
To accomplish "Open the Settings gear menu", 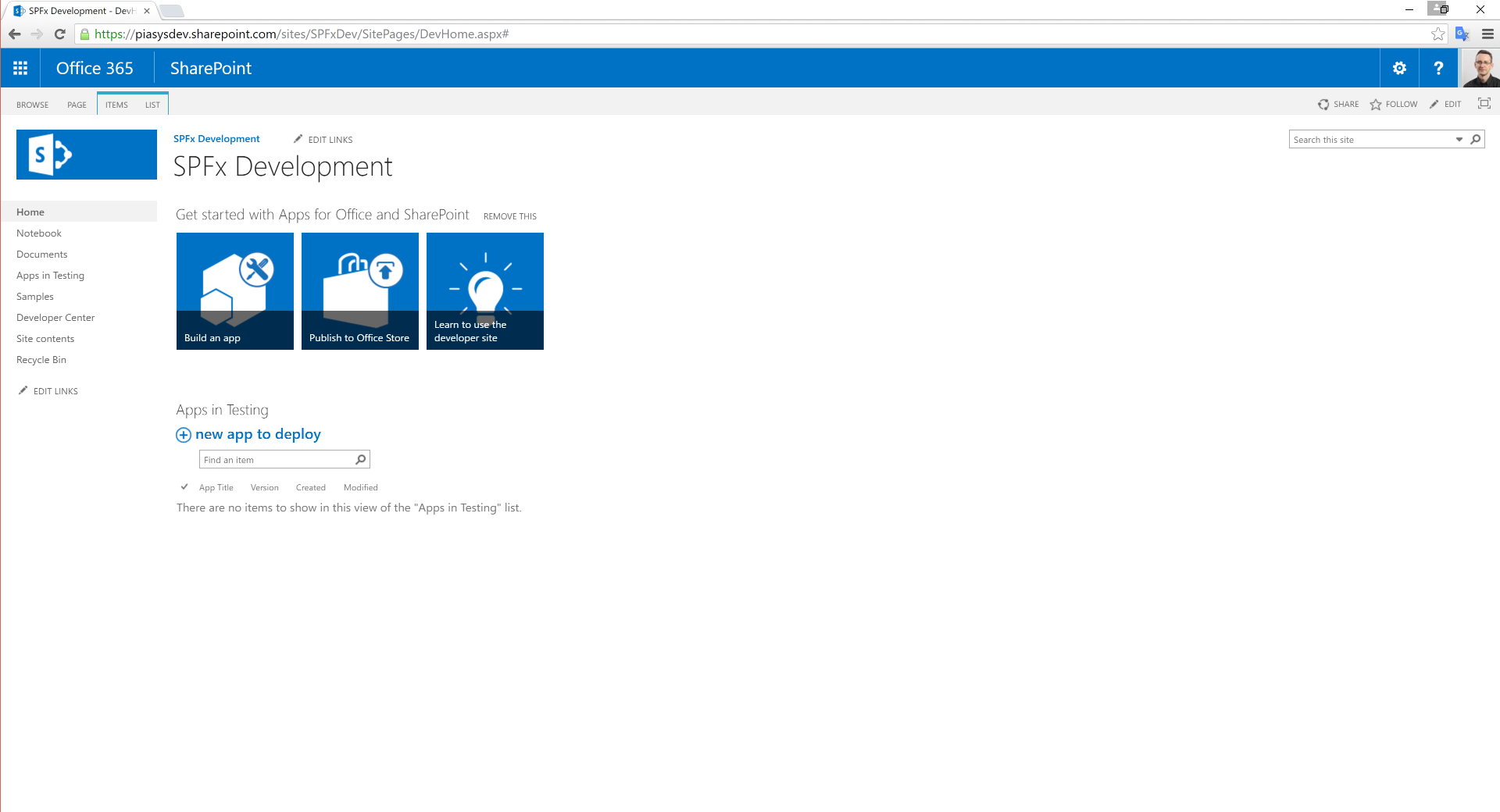I will pyautogui.click(x=1399, y=68).
